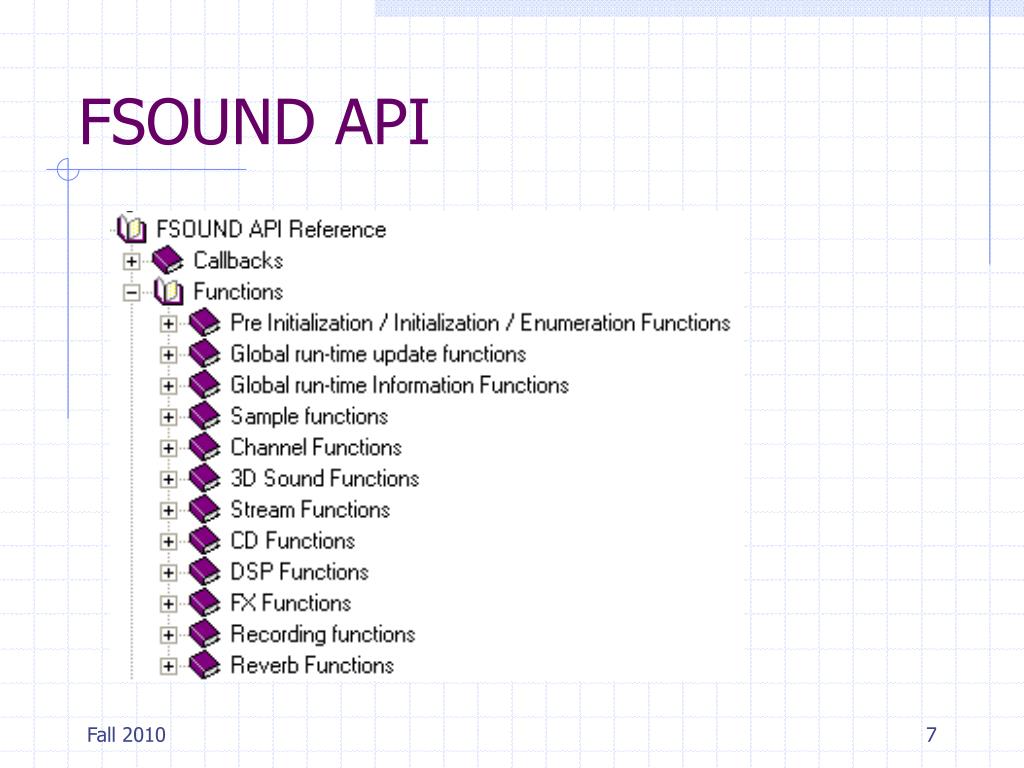Collapse the Functions node
The height and width of the screenshot is (768, 1024).
click(131, 293)
